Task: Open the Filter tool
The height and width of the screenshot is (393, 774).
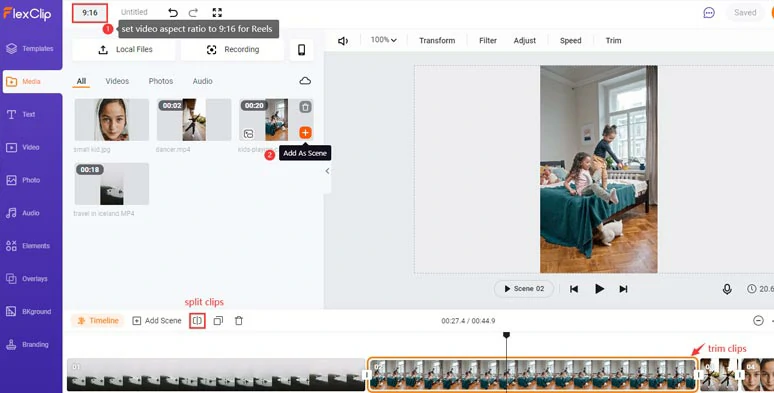Action: pyautogui.click(x=488, y=40)
